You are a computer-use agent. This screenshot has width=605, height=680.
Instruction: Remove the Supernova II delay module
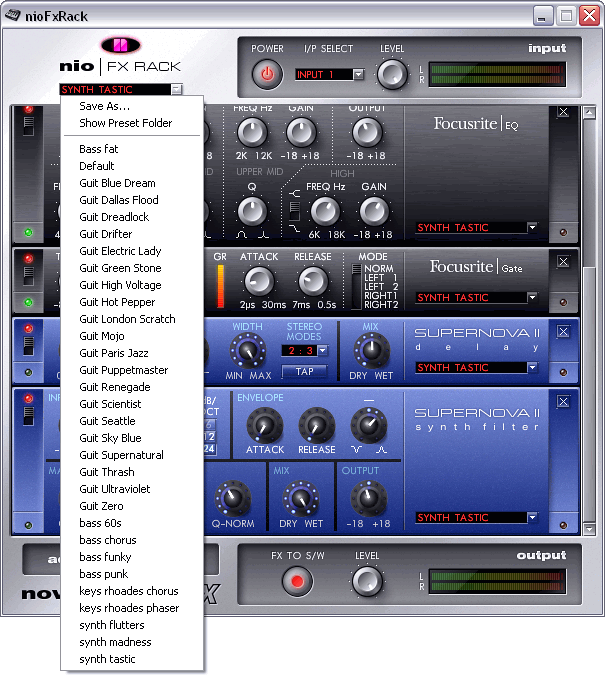coord(563,332)
